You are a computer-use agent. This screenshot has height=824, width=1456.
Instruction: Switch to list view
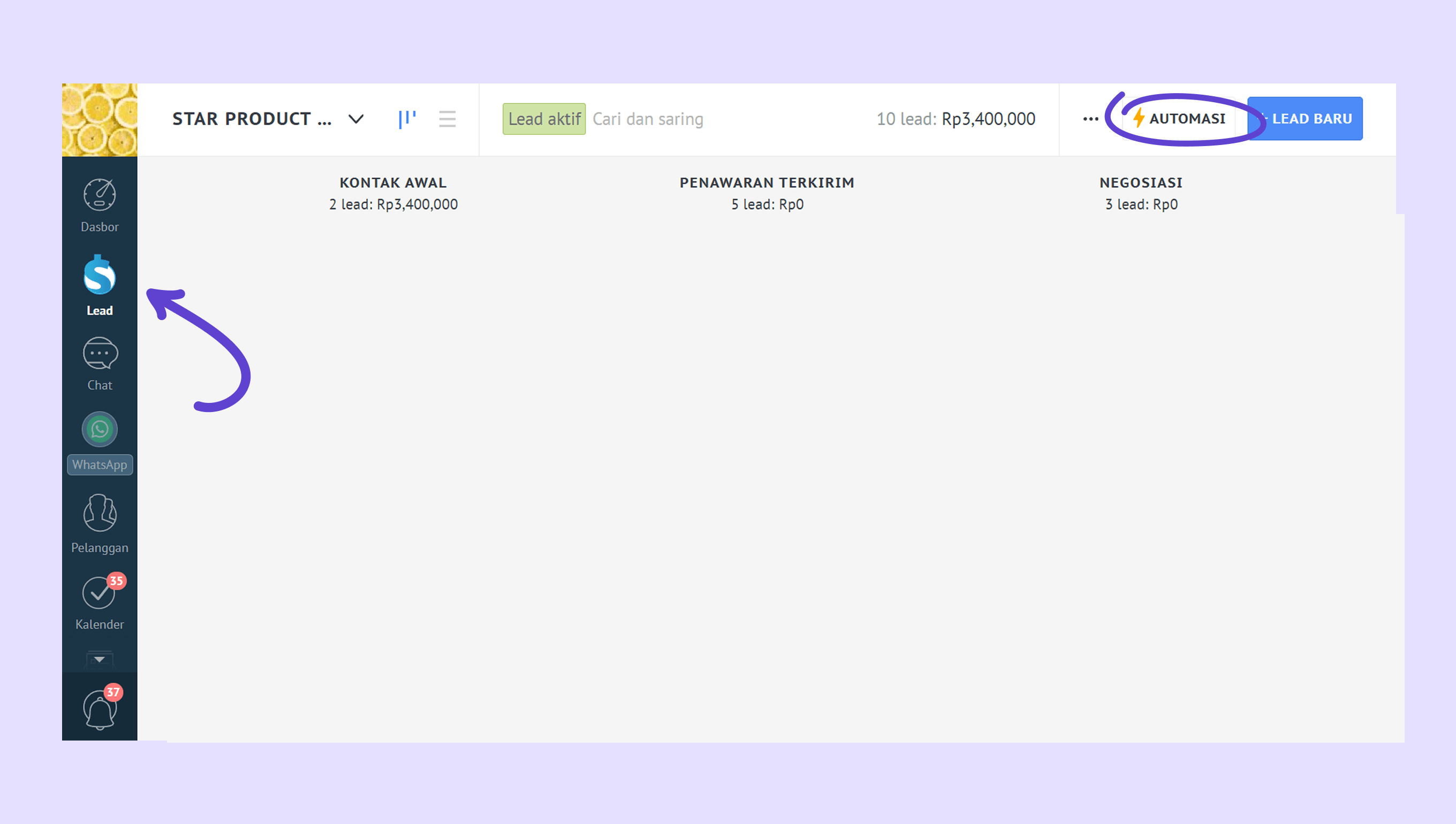[447, 119]
